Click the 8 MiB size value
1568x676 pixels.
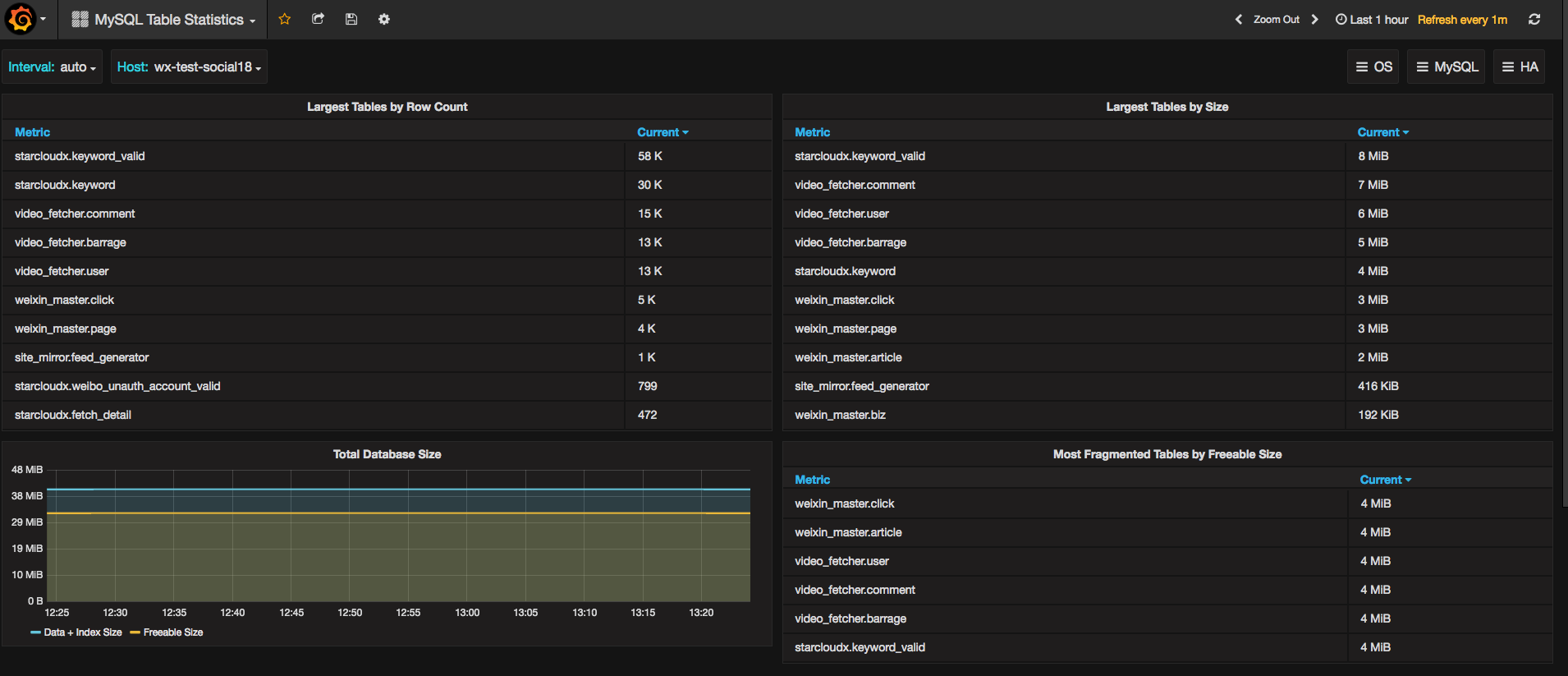pyautogui.click(x=1373, y=156)
